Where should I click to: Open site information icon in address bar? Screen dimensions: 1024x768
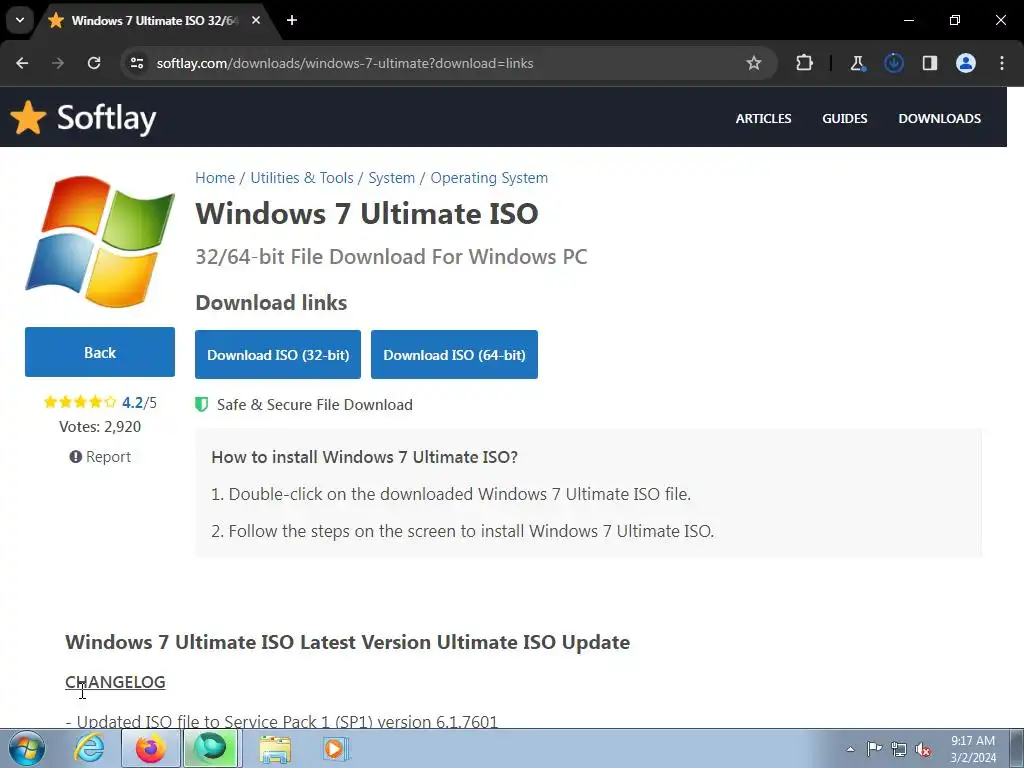click(137, 63)
